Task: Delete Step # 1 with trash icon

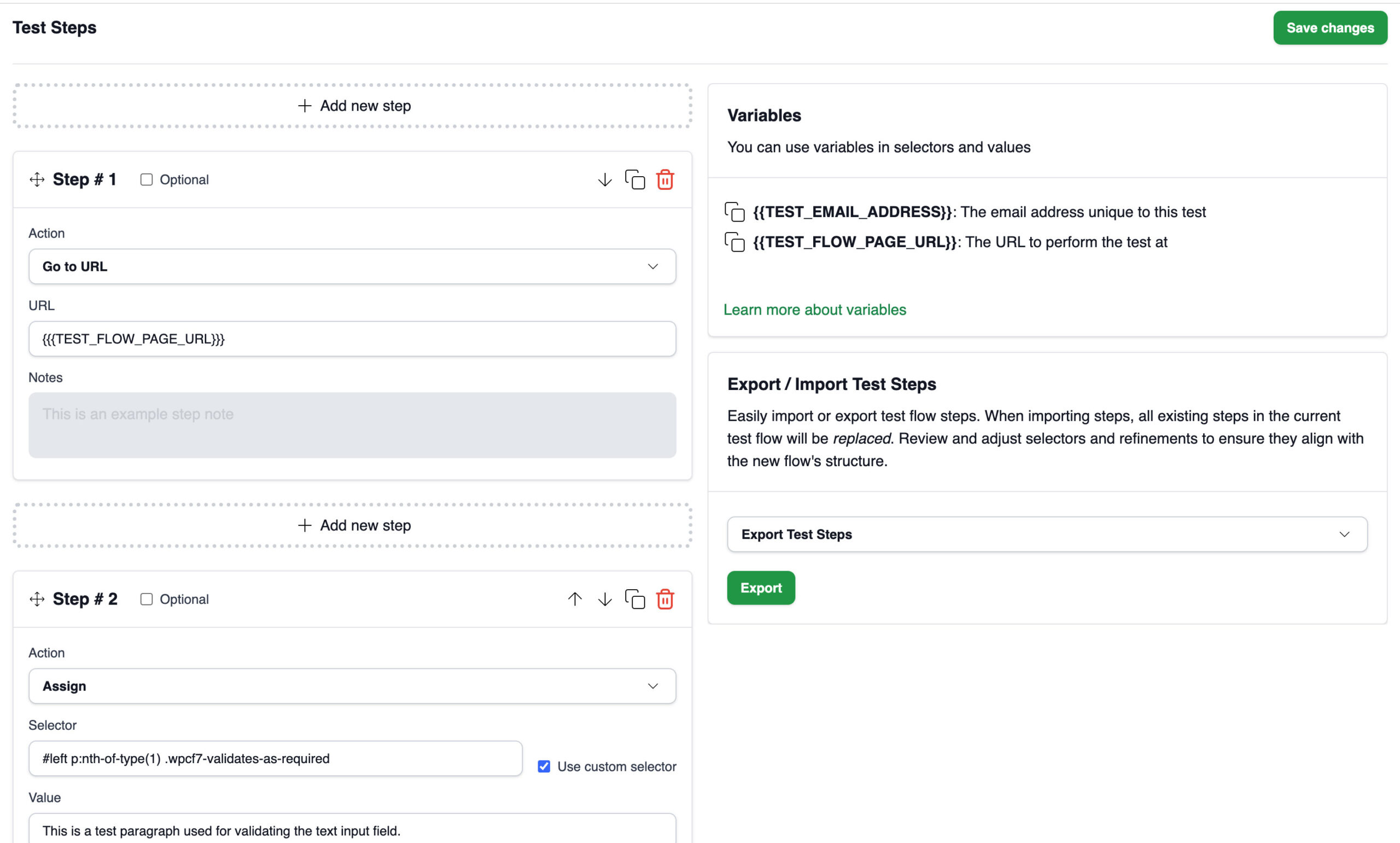Action: point(665,179)
